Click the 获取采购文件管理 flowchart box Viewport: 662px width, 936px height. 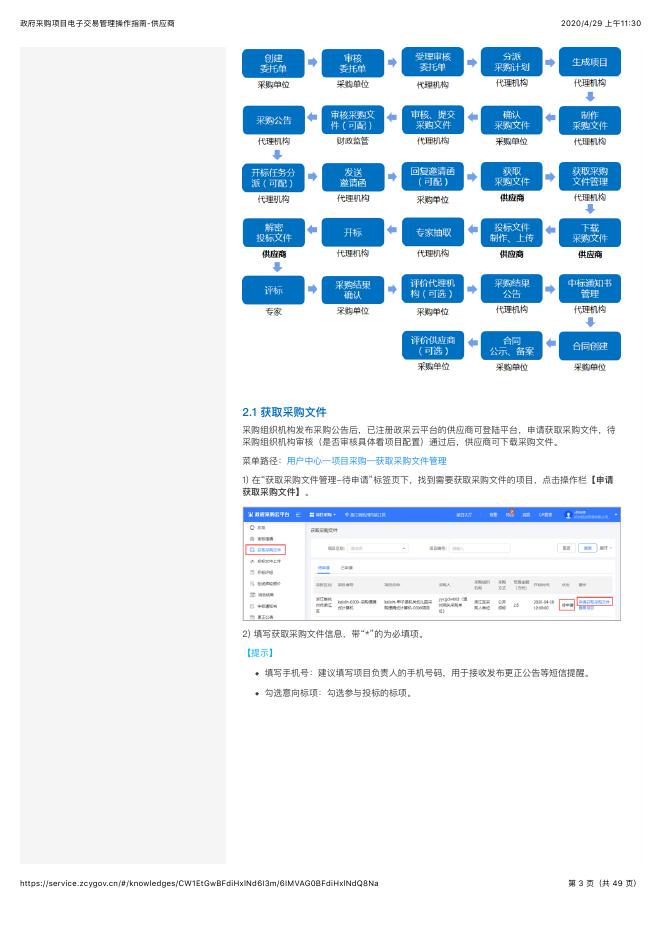pos(590,177)
